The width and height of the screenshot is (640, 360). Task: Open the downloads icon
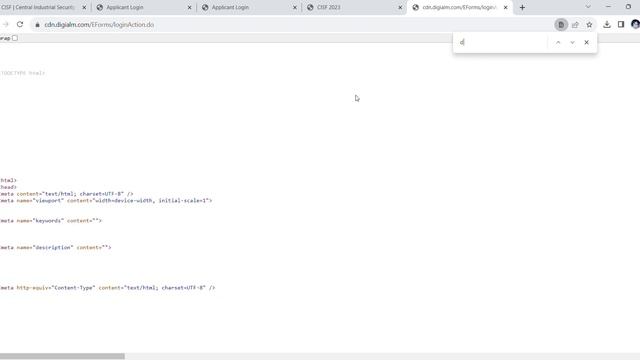point(607,24)
